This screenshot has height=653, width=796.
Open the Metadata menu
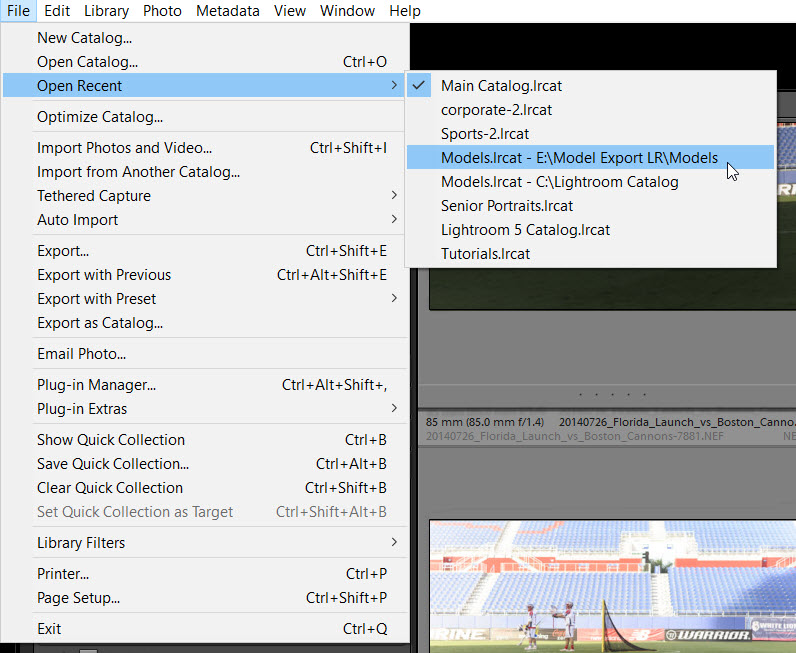227,11
